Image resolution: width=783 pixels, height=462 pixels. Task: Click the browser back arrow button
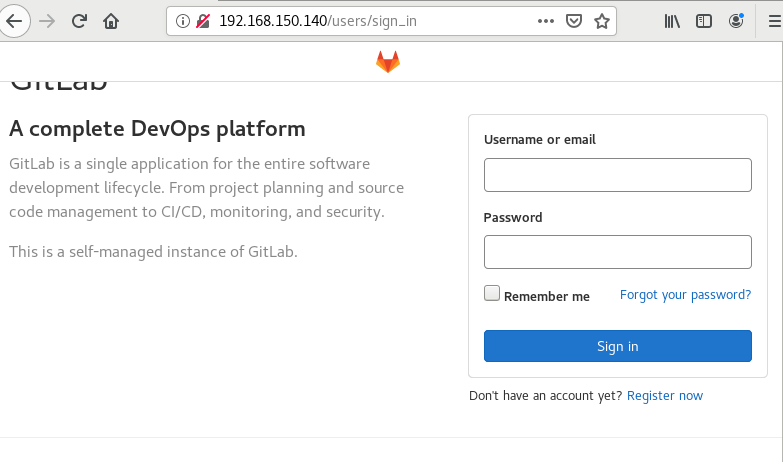(15, 20)
